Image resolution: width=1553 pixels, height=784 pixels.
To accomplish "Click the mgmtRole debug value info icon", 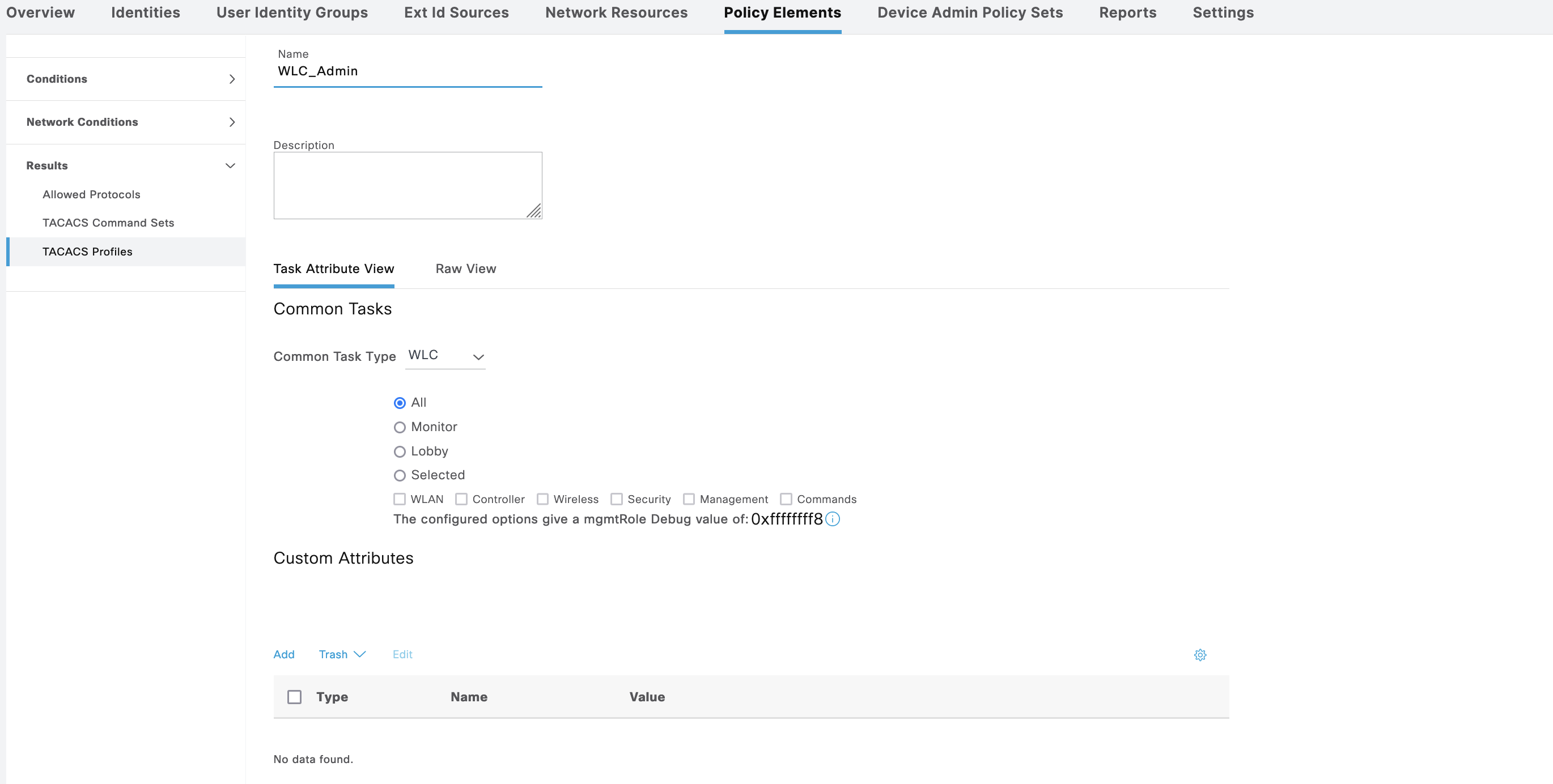I will pos(832,519).
